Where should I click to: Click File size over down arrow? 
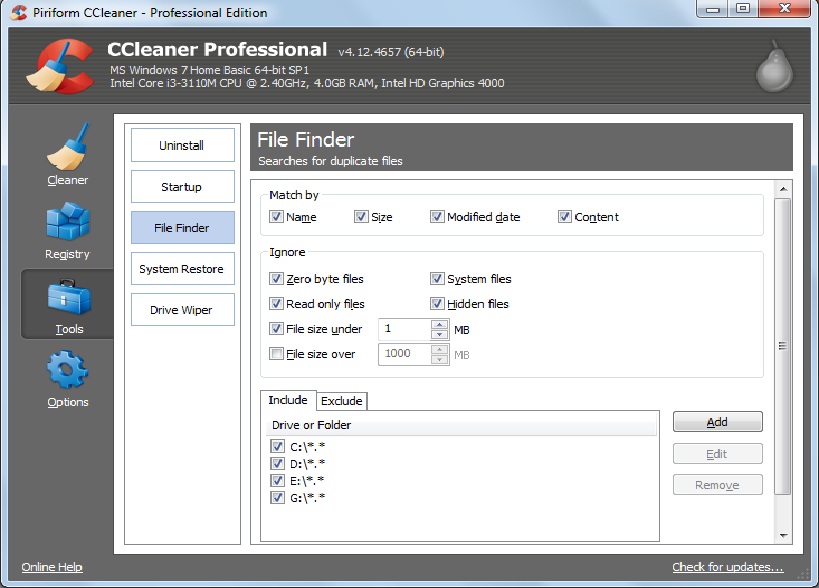tap(439, 359)
